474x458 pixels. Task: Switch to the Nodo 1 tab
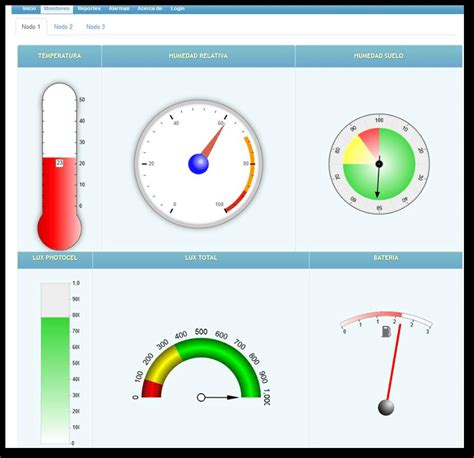click(x=31, y=27)
